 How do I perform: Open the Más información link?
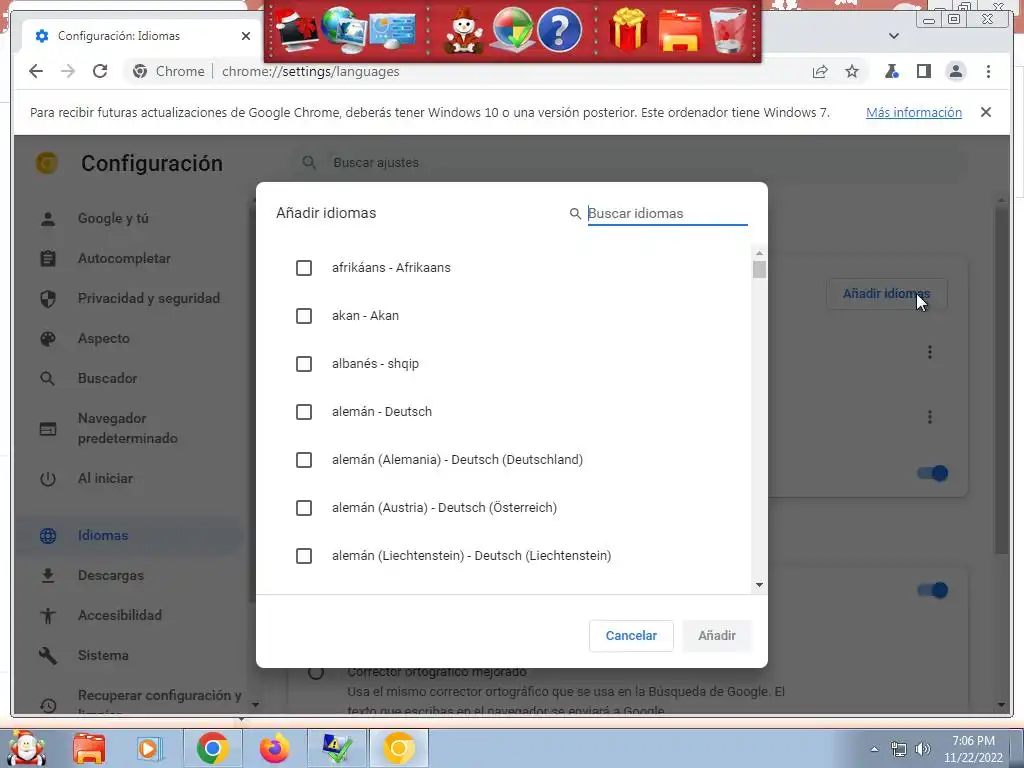[x=914, y=112]
